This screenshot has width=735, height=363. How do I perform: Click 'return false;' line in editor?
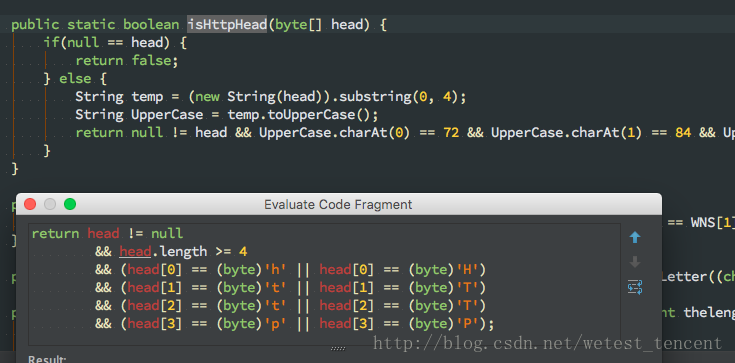tap(127, 60)
